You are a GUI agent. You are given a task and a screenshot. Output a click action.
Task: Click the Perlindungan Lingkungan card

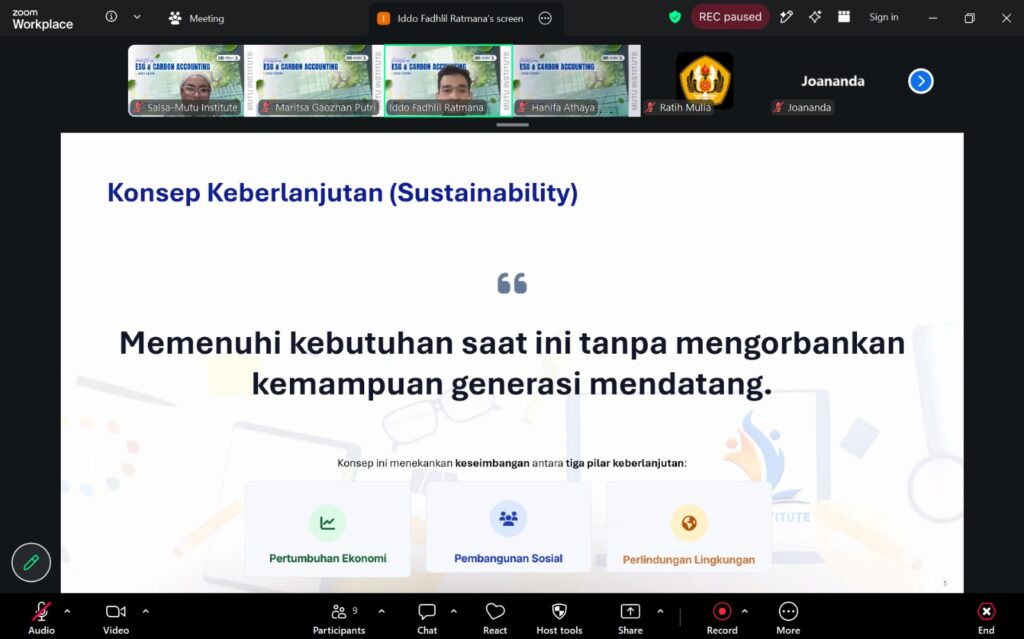[688, 527]
